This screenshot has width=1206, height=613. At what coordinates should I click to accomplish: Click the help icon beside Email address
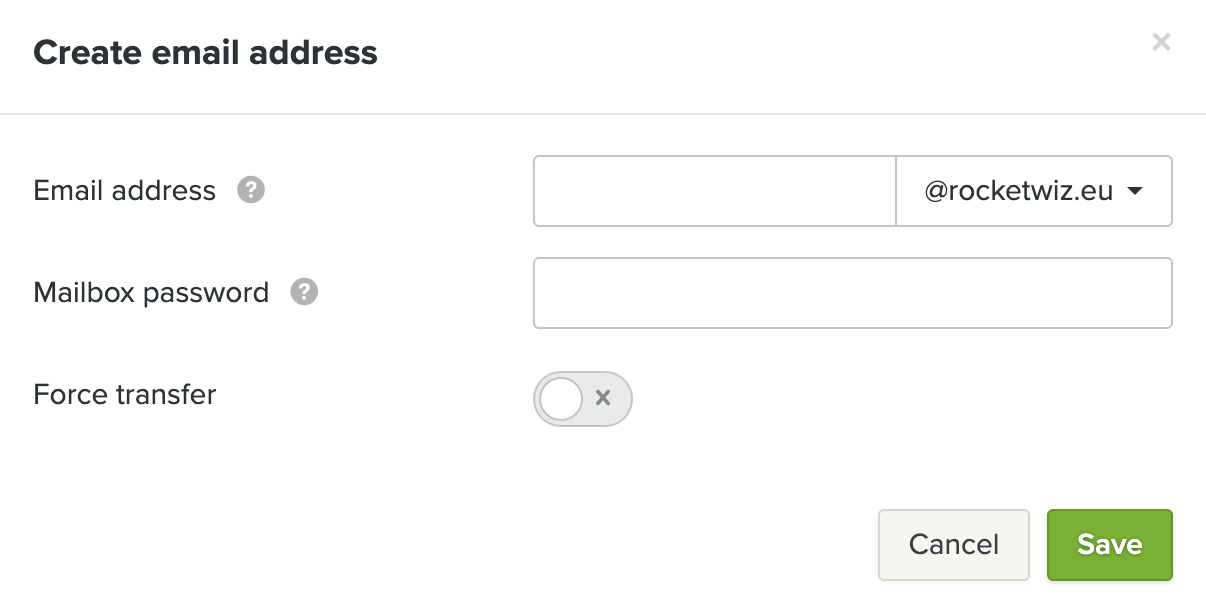point(251,190)
